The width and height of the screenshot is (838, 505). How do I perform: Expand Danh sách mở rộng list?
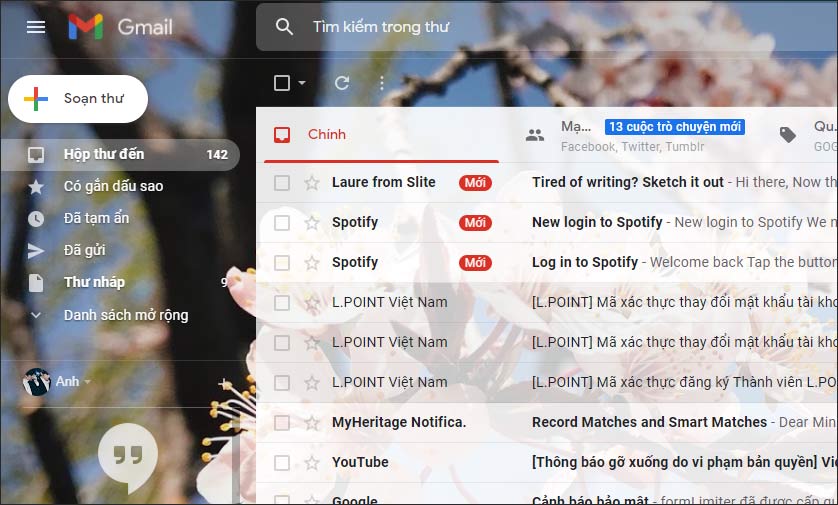tap(126, 315)
